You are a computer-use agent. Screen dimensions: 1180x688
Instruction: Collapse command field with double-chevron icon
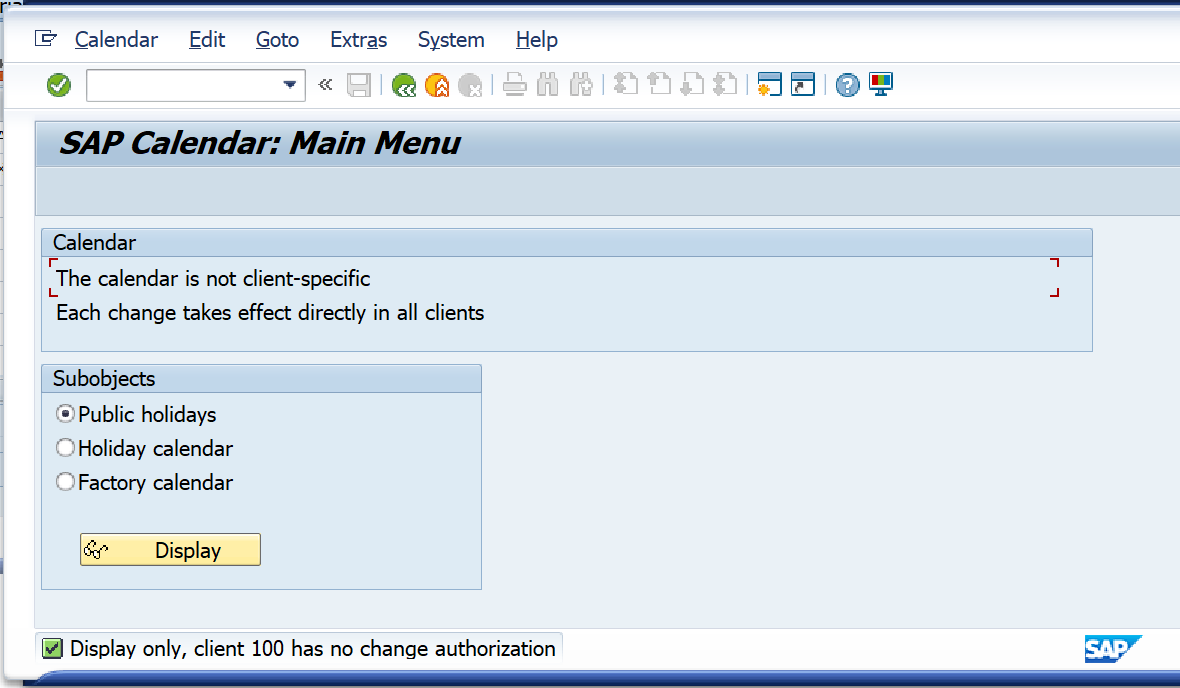click(325, 84)
